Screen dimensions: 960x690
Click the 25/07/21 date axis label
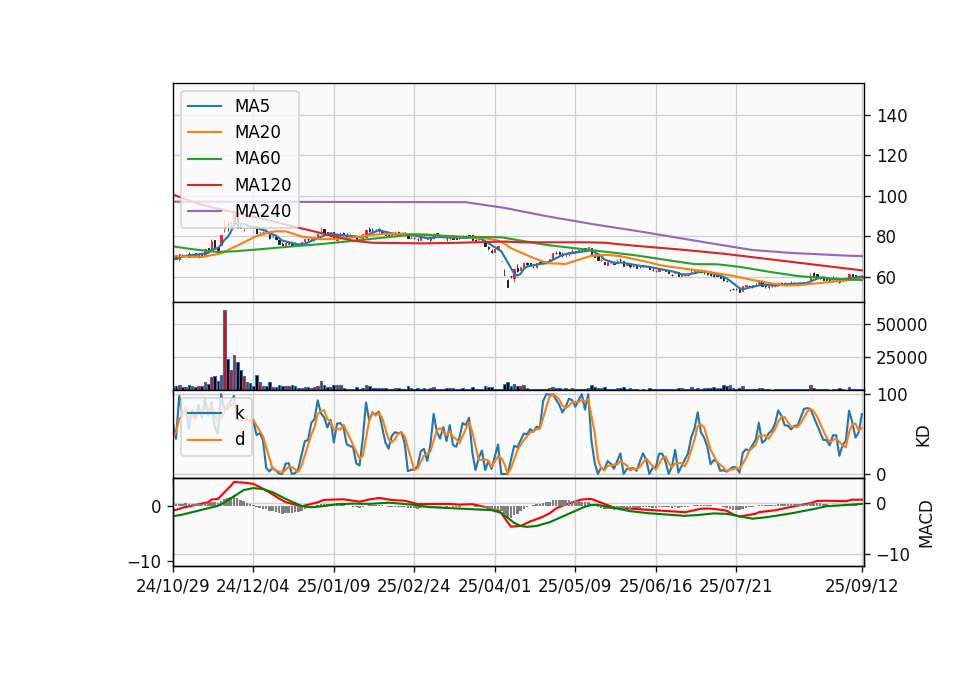pyautogui.click(x=736, y=586)
